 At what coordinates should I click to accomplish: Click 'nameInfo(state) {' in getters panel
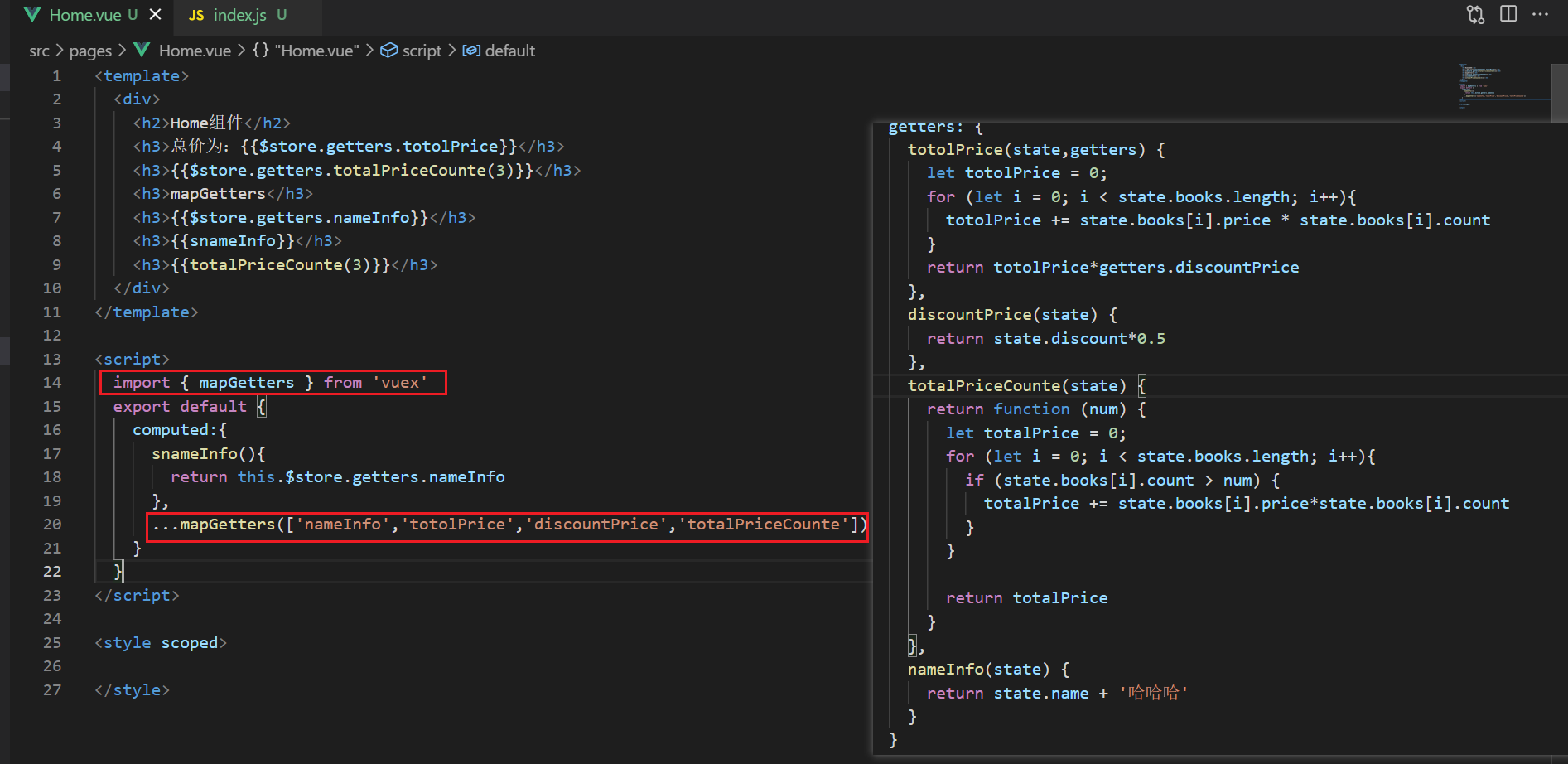(x=988, y=670)
